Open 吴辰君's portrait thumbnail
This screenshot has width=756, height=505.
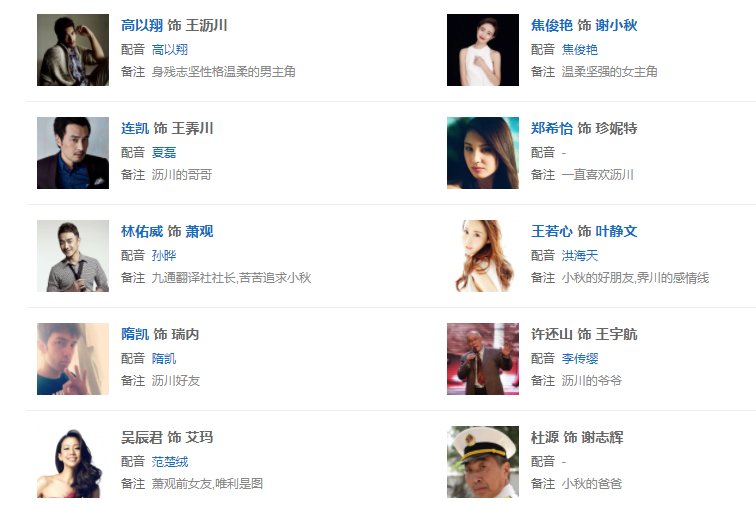(73, 462)
